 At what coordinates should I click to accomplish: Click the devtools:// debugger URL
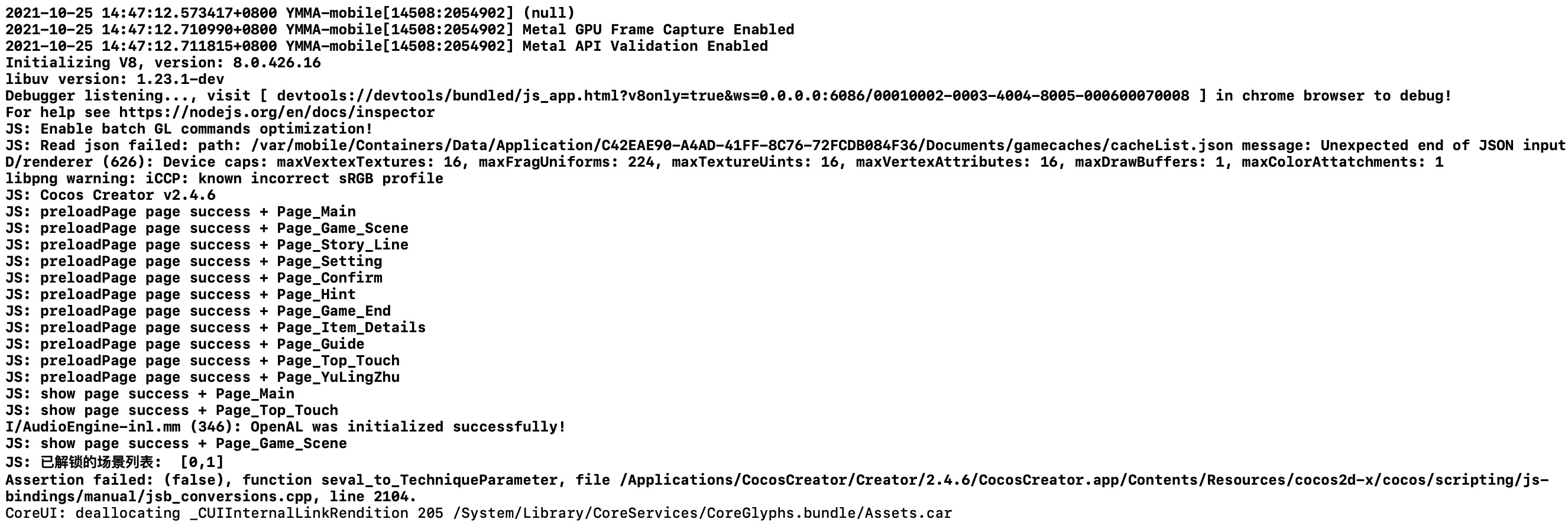point(732,96)
